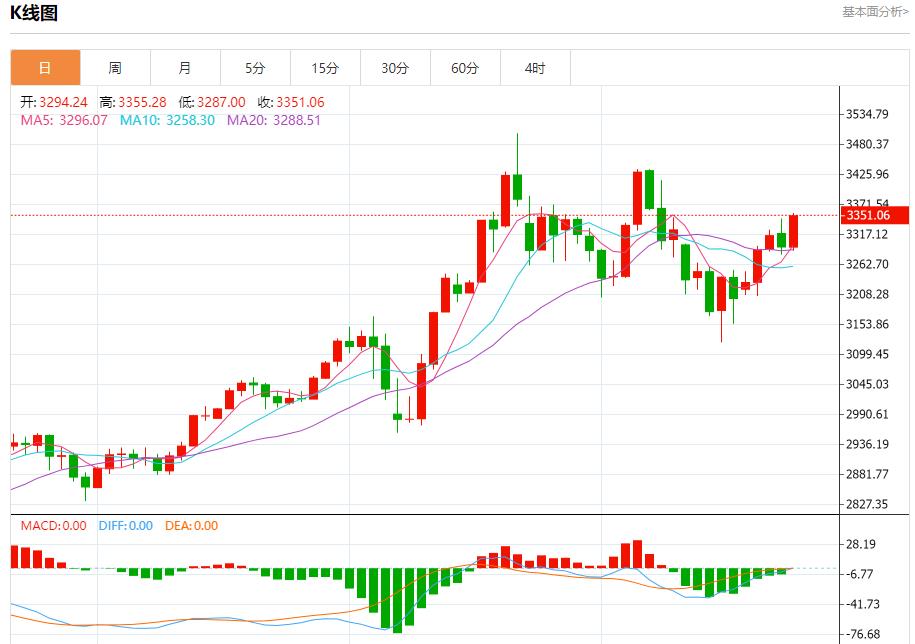Image resolution: width=915 pixels, height=644 pixels.
Task: Click the latest red candlestick on chart
Action: coord(793,232)
